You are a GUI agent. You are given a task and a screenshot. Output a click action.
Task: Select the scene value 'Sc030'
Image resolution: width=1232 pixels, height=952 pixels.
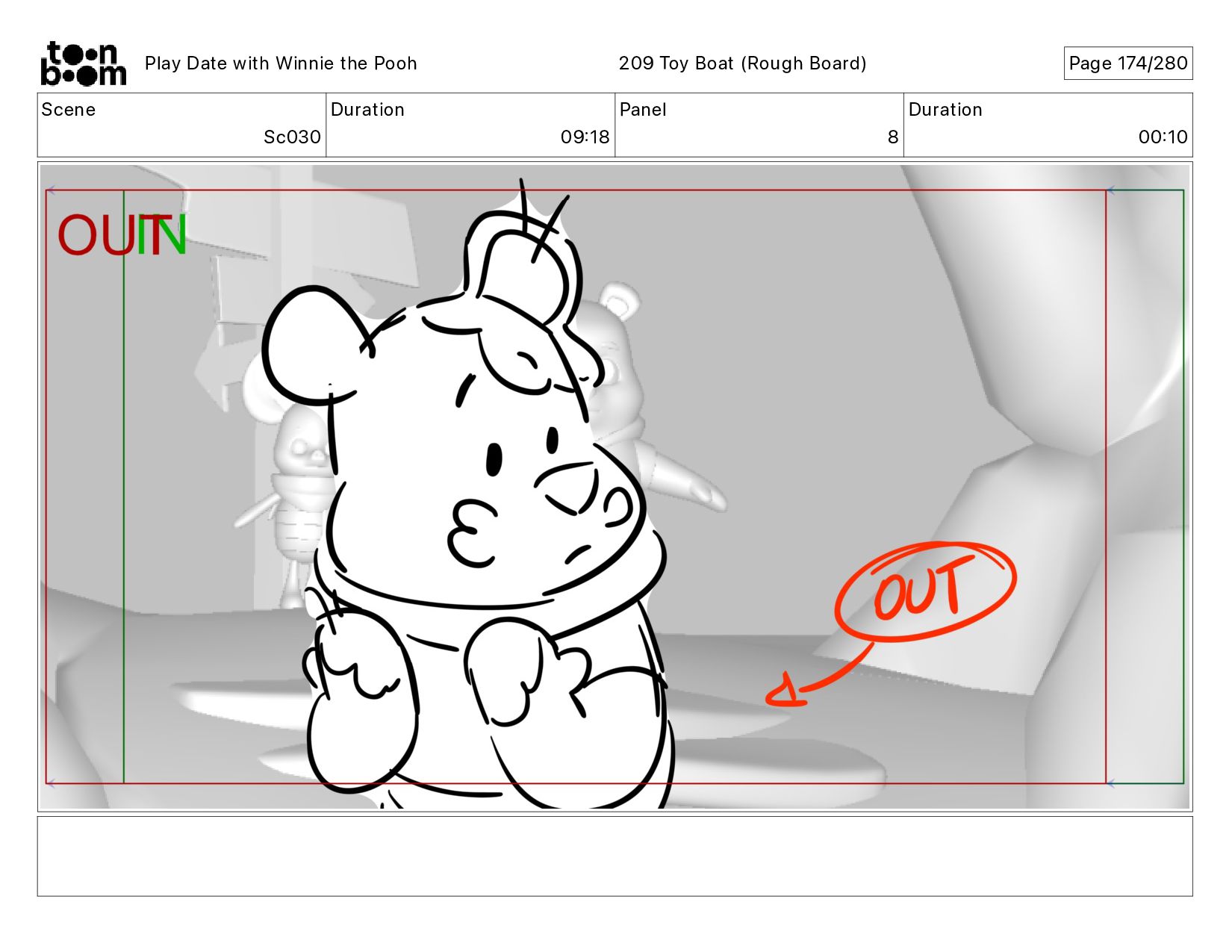click(x=292, y=137)
